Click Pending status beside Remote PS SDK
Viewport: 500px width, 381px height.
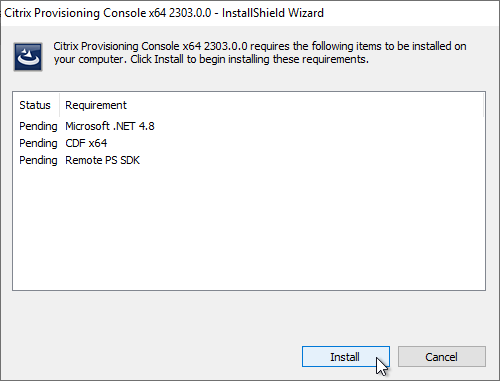tap(38, 160)
